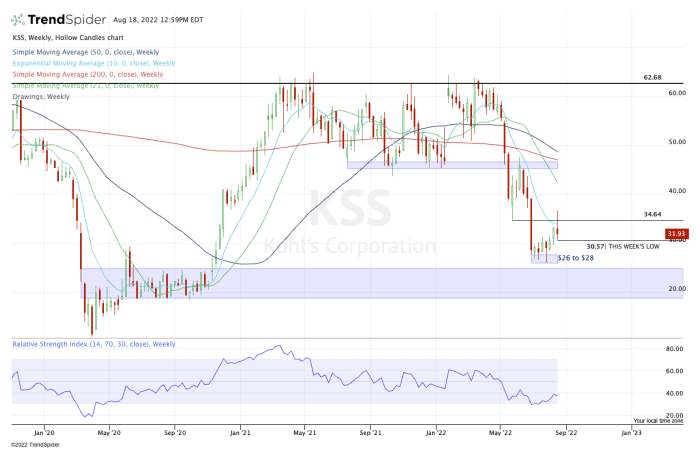
Task: Click the red 31.93 current price tag
Action: point(677,233)
